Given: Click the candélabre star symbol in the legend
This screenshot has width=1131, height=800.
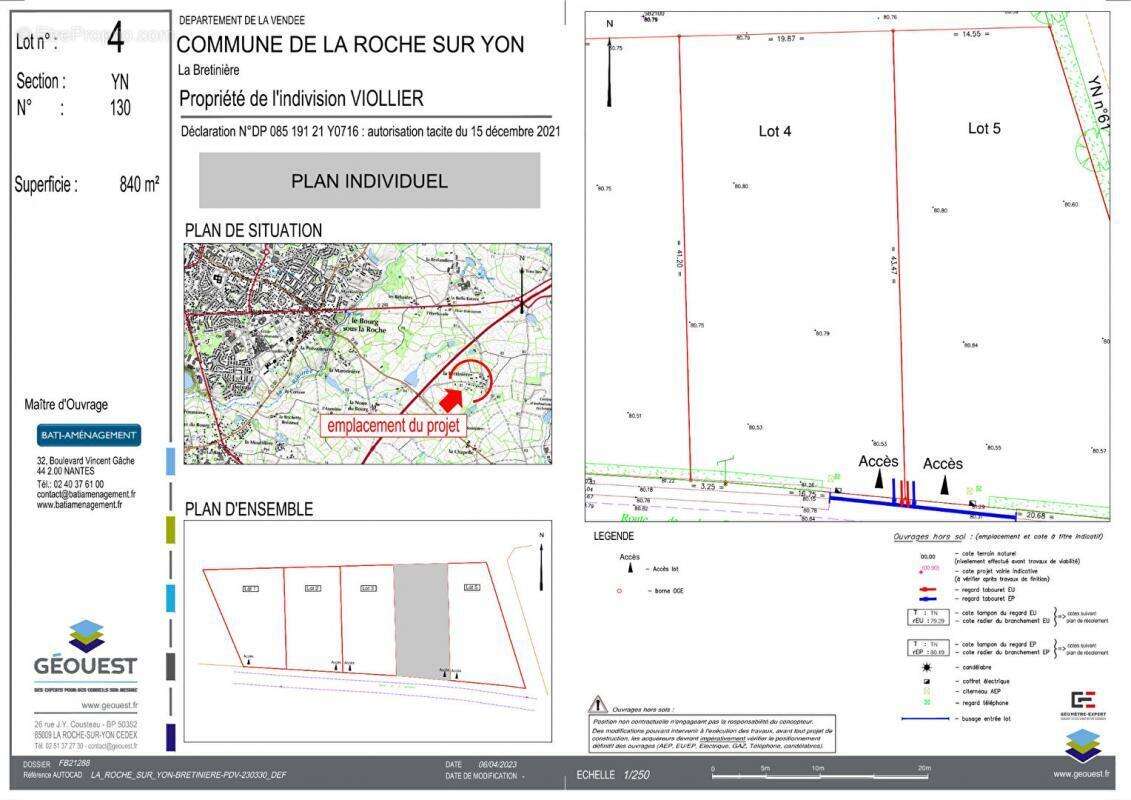Looking at the screenshot, I should 928,666.
